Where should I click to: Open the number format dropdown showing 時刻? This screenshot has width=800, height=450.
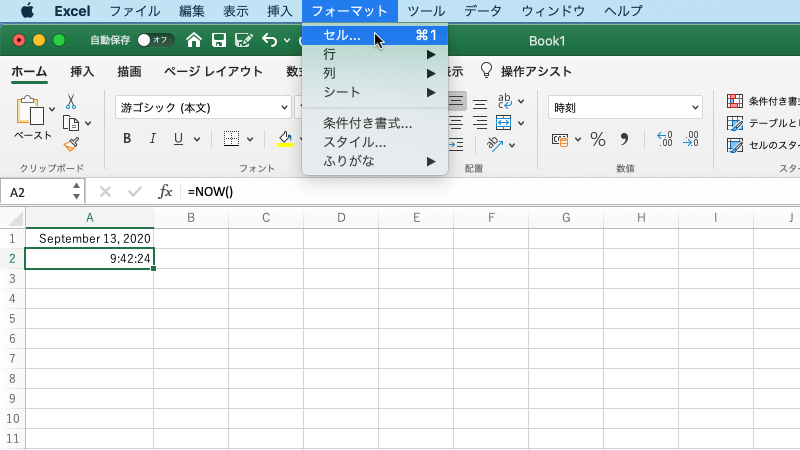[695, 107]
